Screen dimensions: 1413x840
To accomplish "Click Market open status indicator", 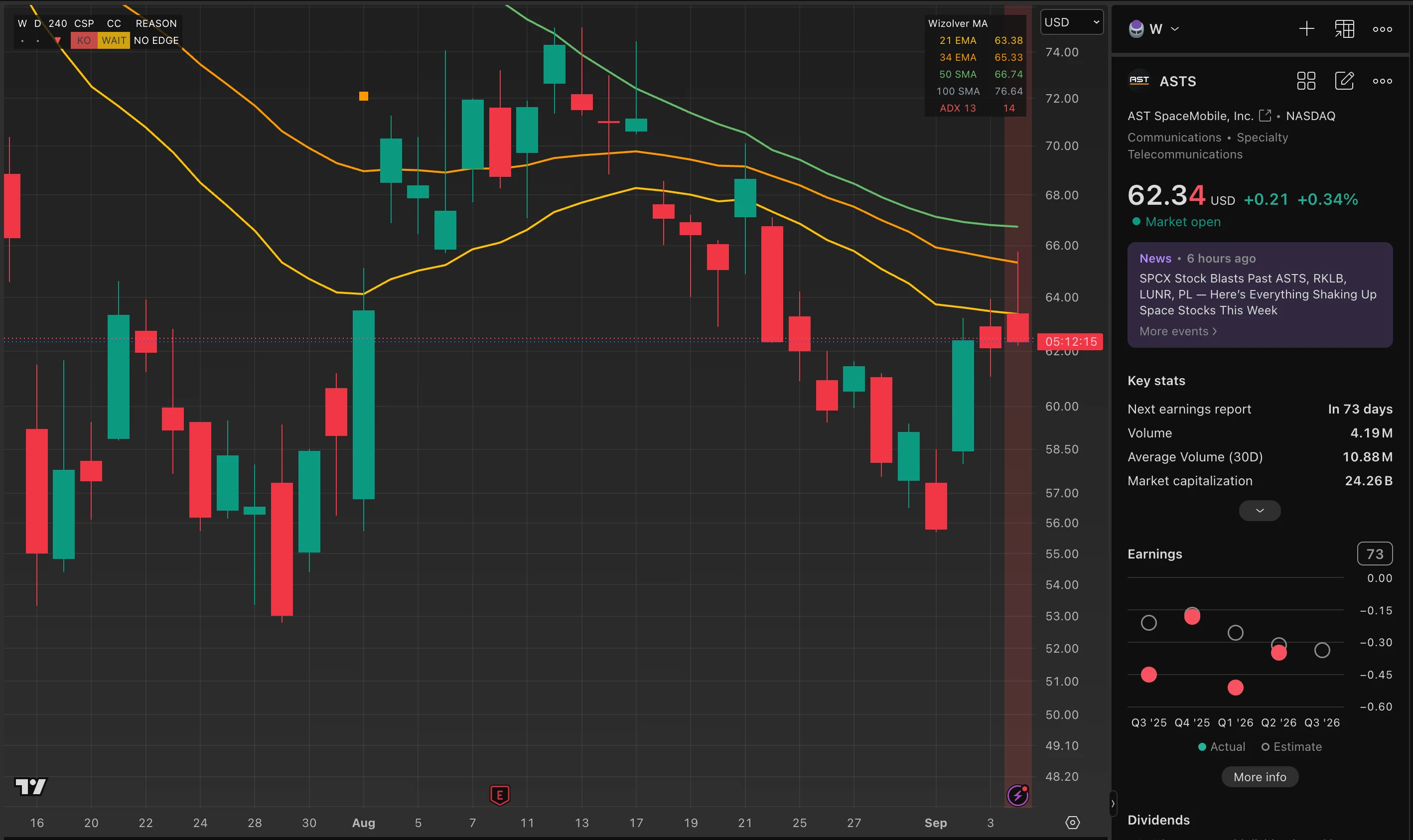I will pos(1176,222).
